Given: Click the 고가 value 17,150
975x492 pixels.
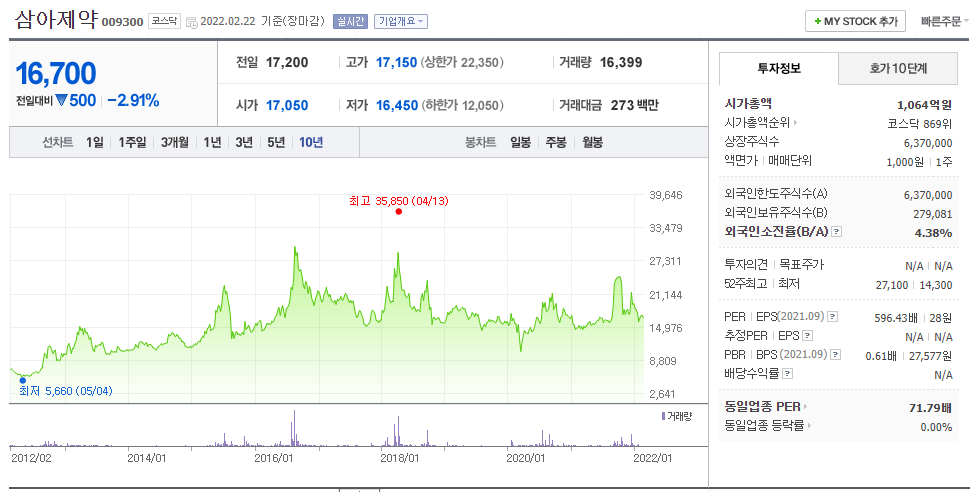Looking at the screenshot, I should [397, 62].
